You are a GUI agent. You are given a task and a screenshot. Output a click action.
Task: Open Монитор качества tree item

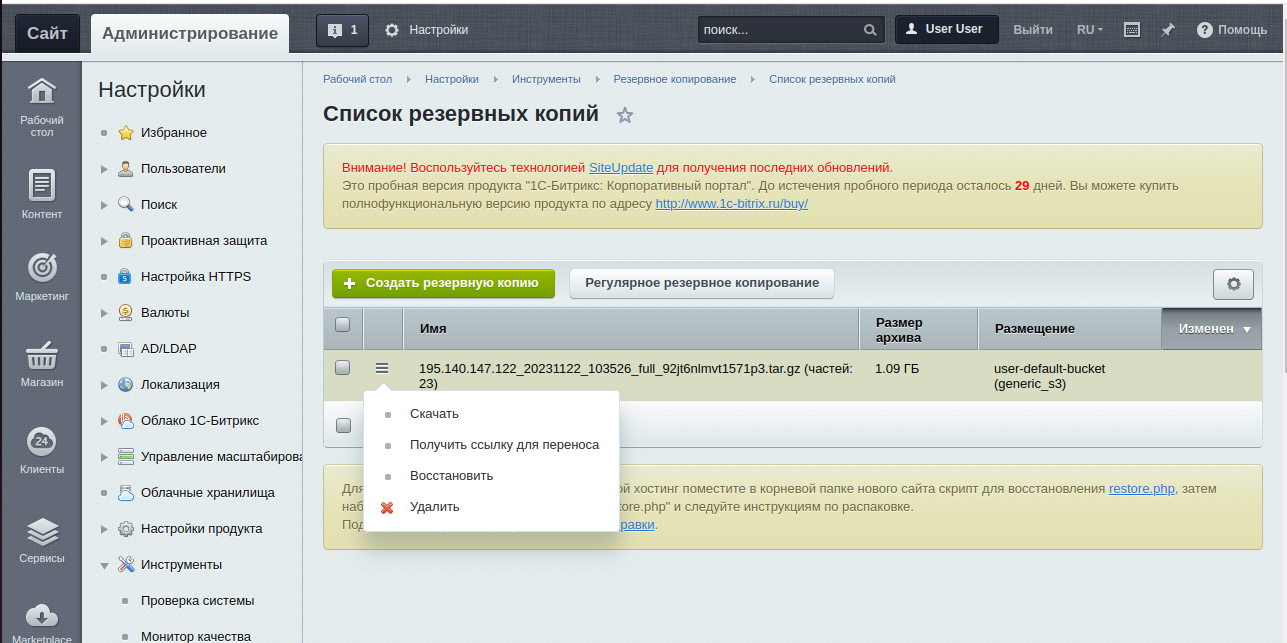click(196, 636)
